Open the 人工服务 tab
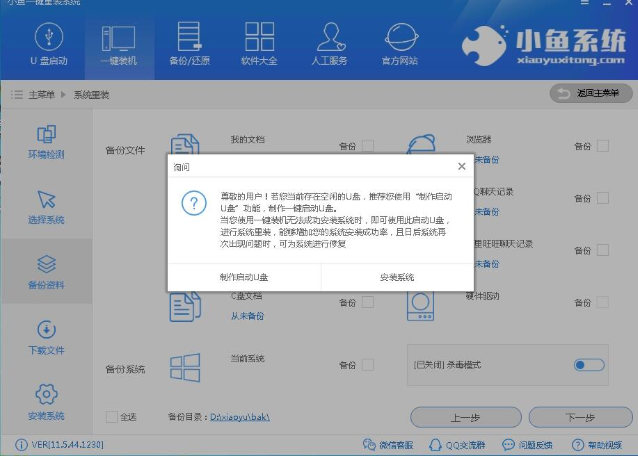The width and height of the screenshot is (638, 456). pyautogui.click(x=330, y=45)
